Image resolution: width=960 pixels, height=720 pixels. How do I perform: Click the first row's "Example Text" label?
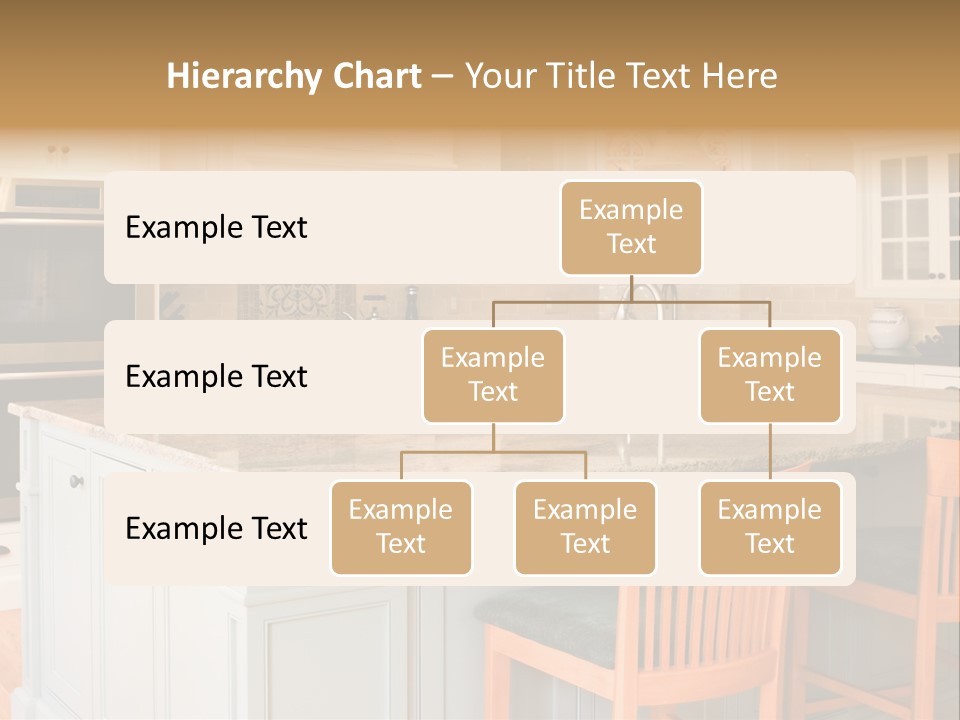(216, 228)
